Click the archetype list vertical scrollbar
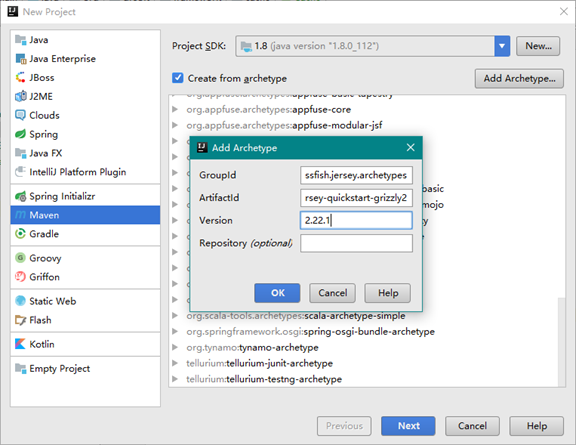Viewport: 576px width, 445px height. click(x=561, y=342)
